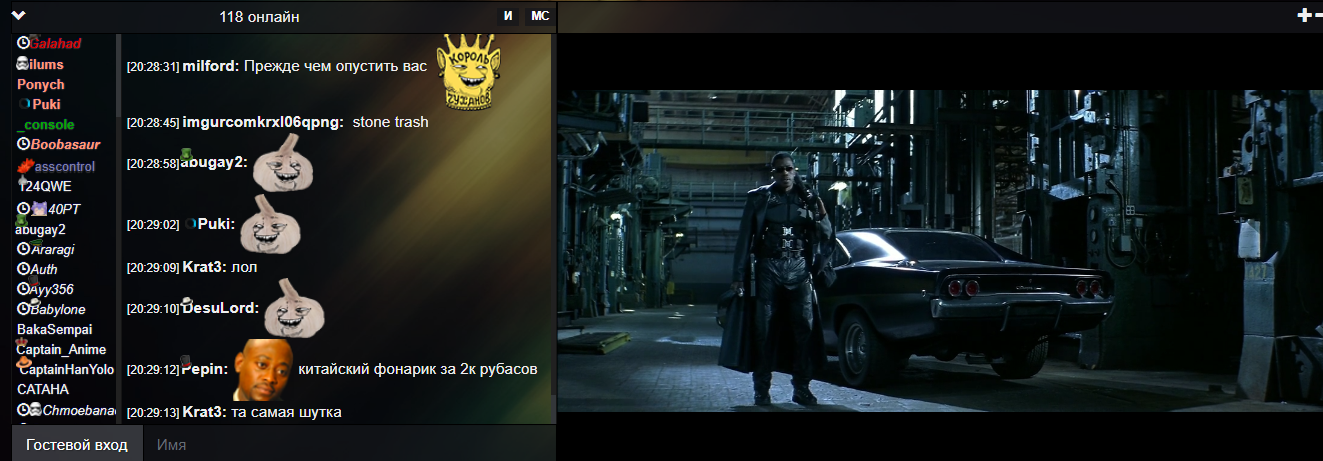Click username Puki in the 20:29:02 message
The image size is (1323, 461).
(216, 224)
